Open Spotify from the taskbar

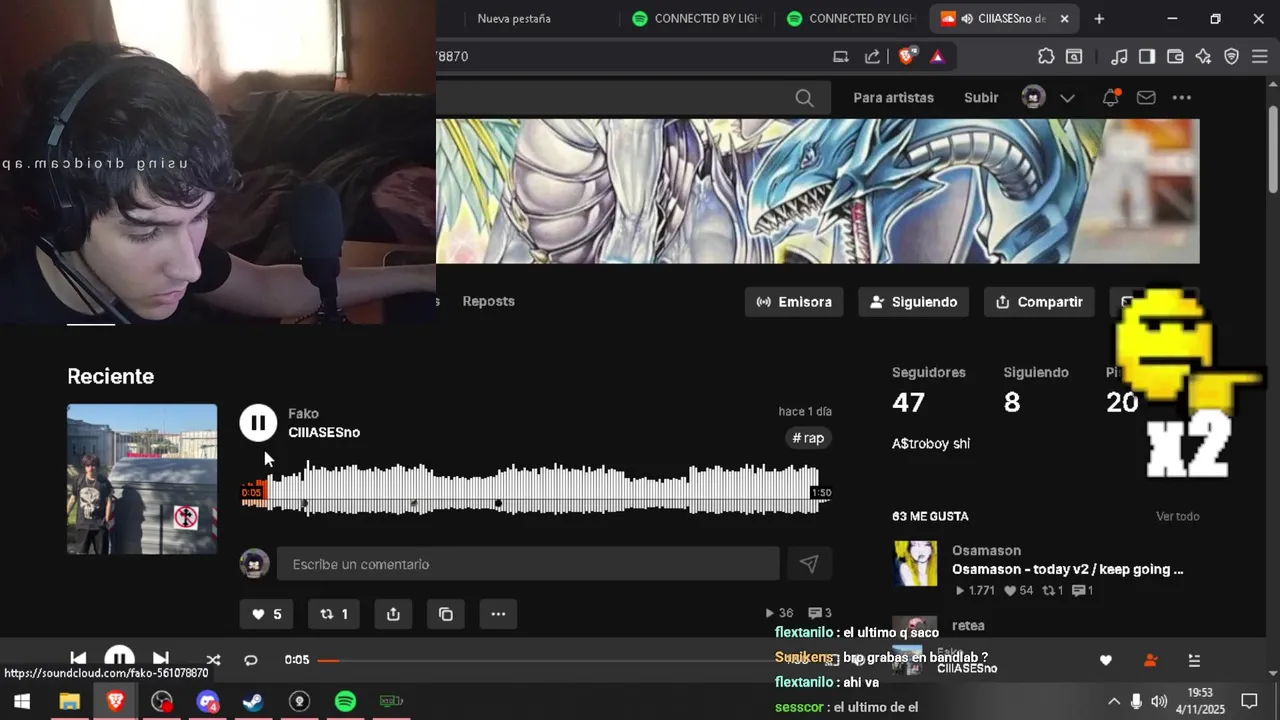click(345, 701)
